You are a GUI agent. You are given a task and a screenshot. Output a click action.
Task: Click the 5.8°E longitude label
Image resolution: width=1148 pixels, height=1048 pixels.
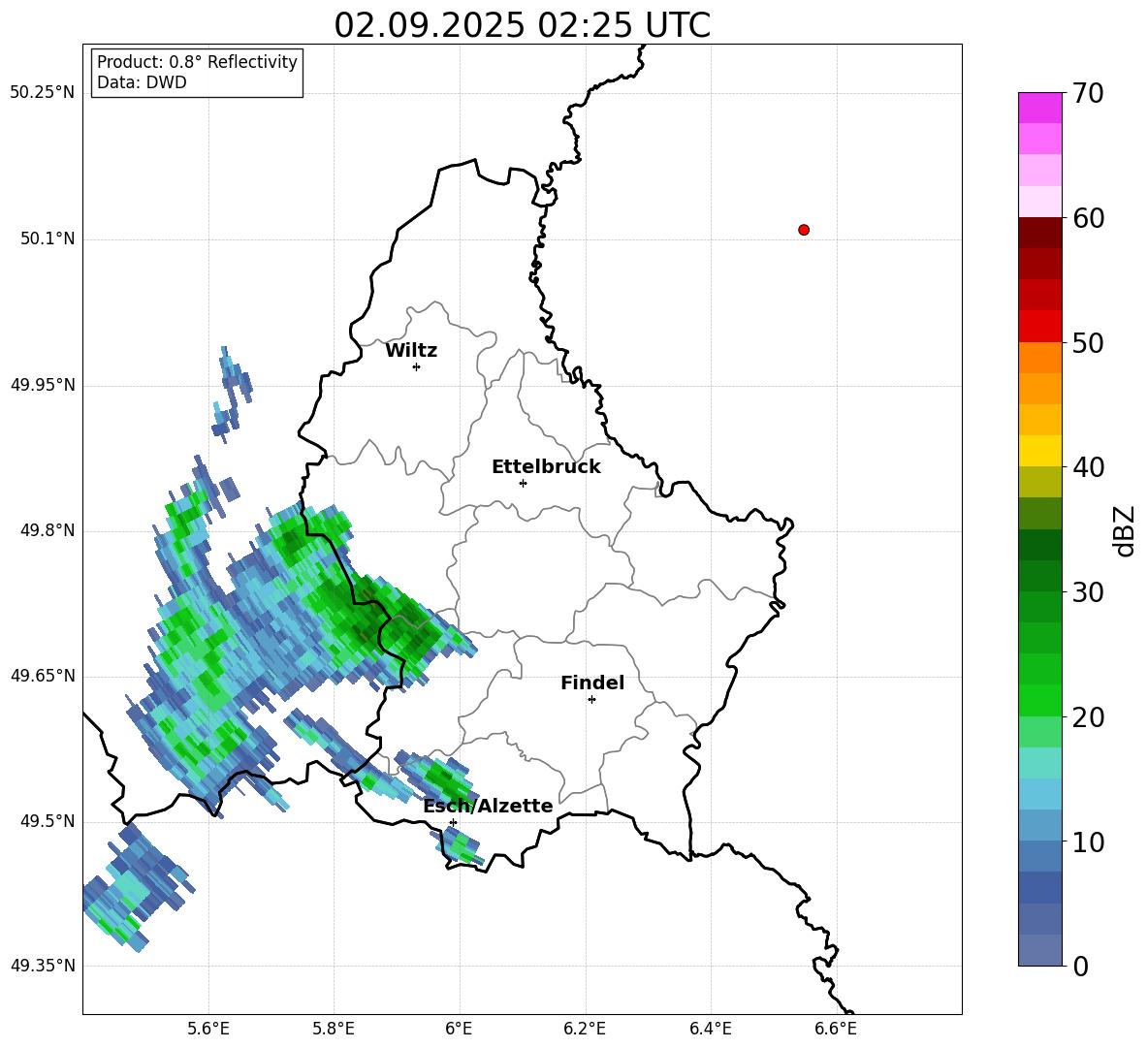click(334, 1030)
